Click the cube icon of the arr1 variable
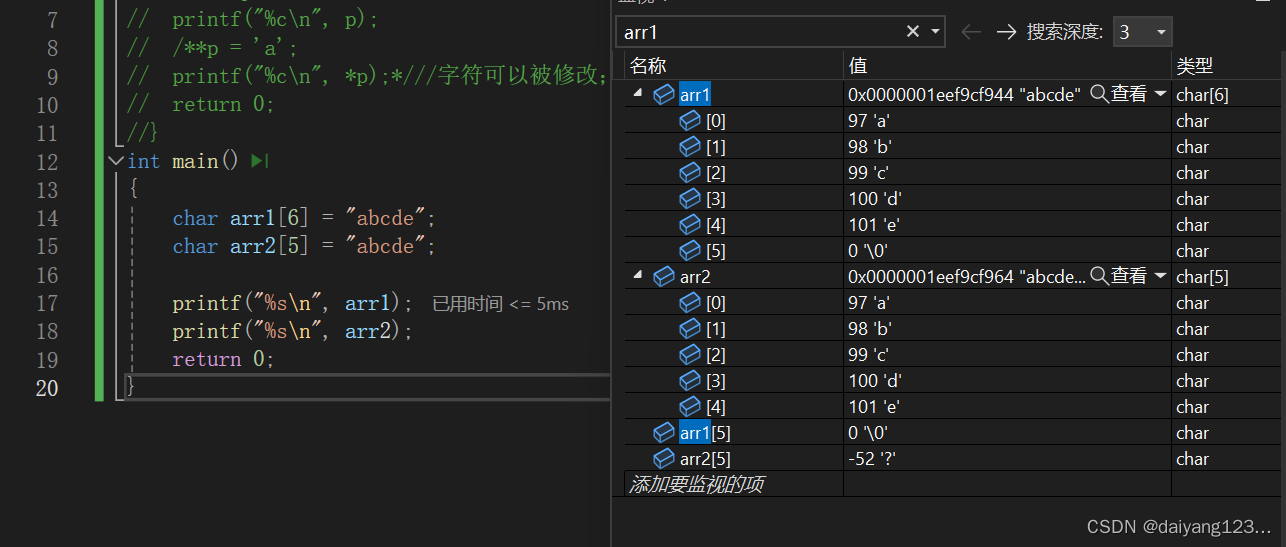 click(664, 95)
